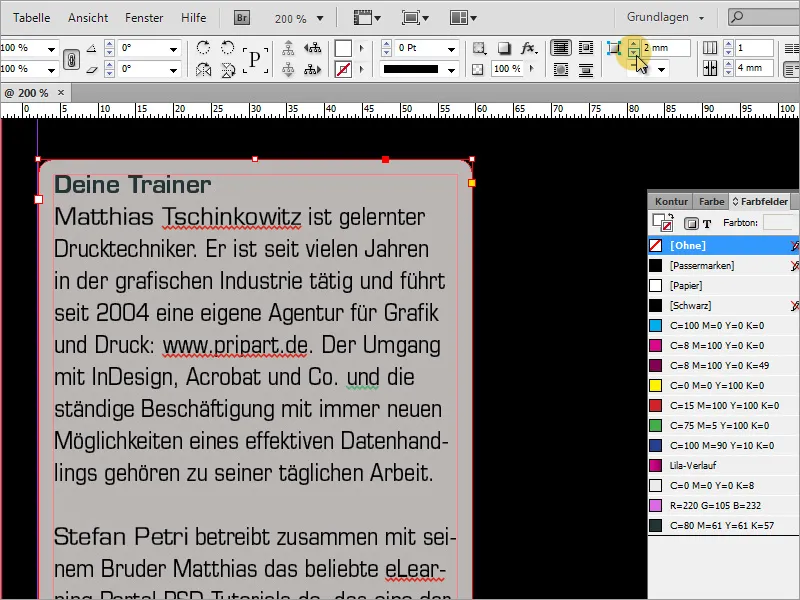The height and width of the screenshot is (600, 800).
Task: Open the Fenster menu
Action: tap(144, 18)
